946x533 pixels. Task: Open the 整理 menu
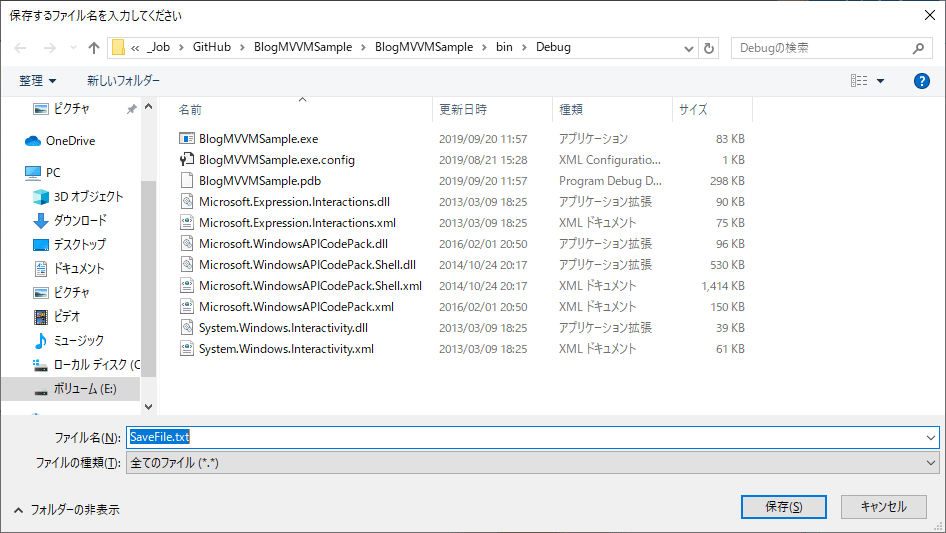pyautogui.click(x=37, y=80)
